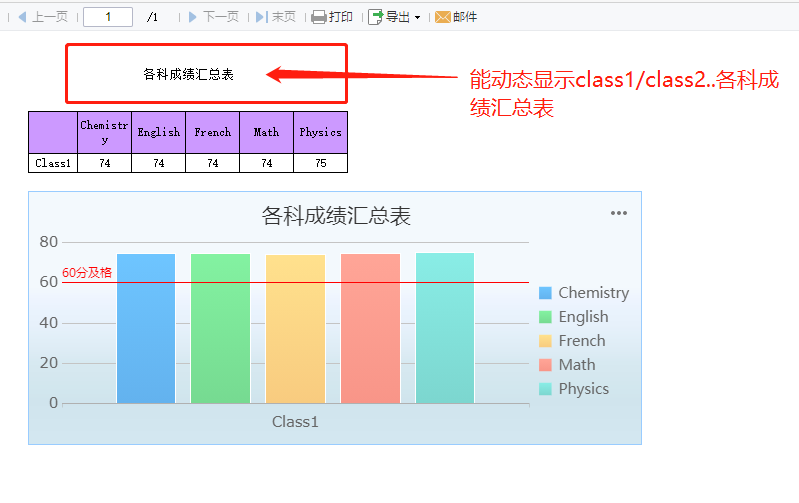Select the green English bar in chart
Screen dimensions: 799x503
click(x=221, y=329)
